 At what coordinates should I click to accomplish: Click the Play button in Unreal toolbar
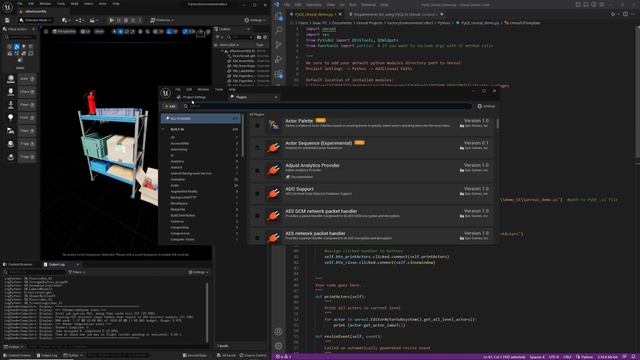(x=111, y=20)
